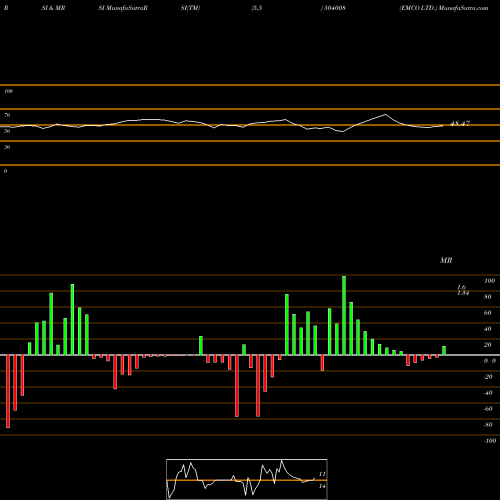The width and height of the screenshot is (500, 500).
Task: Select the MunafaSutra.com header text
Action: coord(464,8)
